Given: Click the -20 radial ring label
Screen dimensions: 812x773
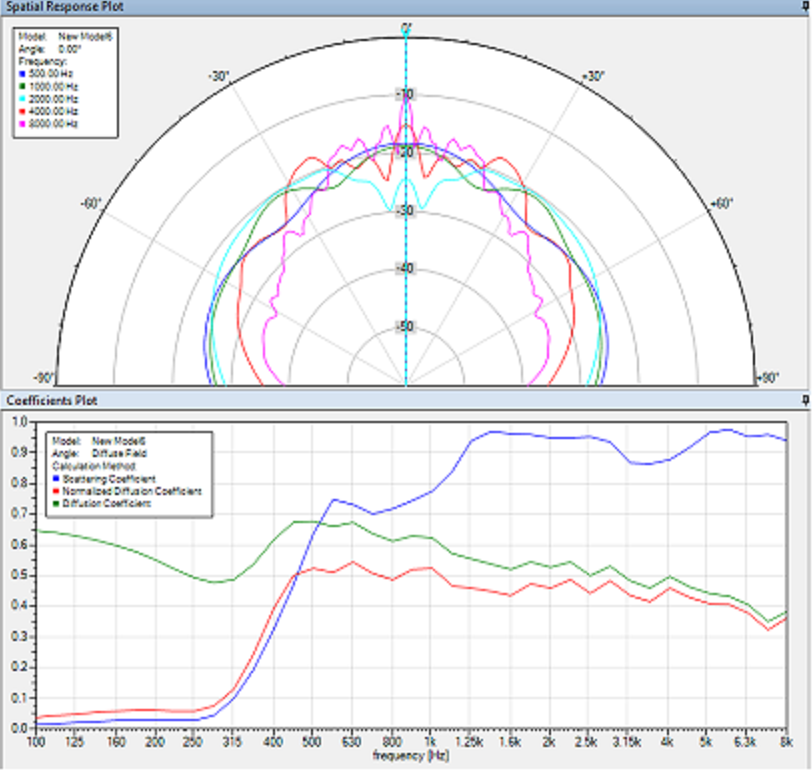Looking at the screenshot, I should coord(405,152).
